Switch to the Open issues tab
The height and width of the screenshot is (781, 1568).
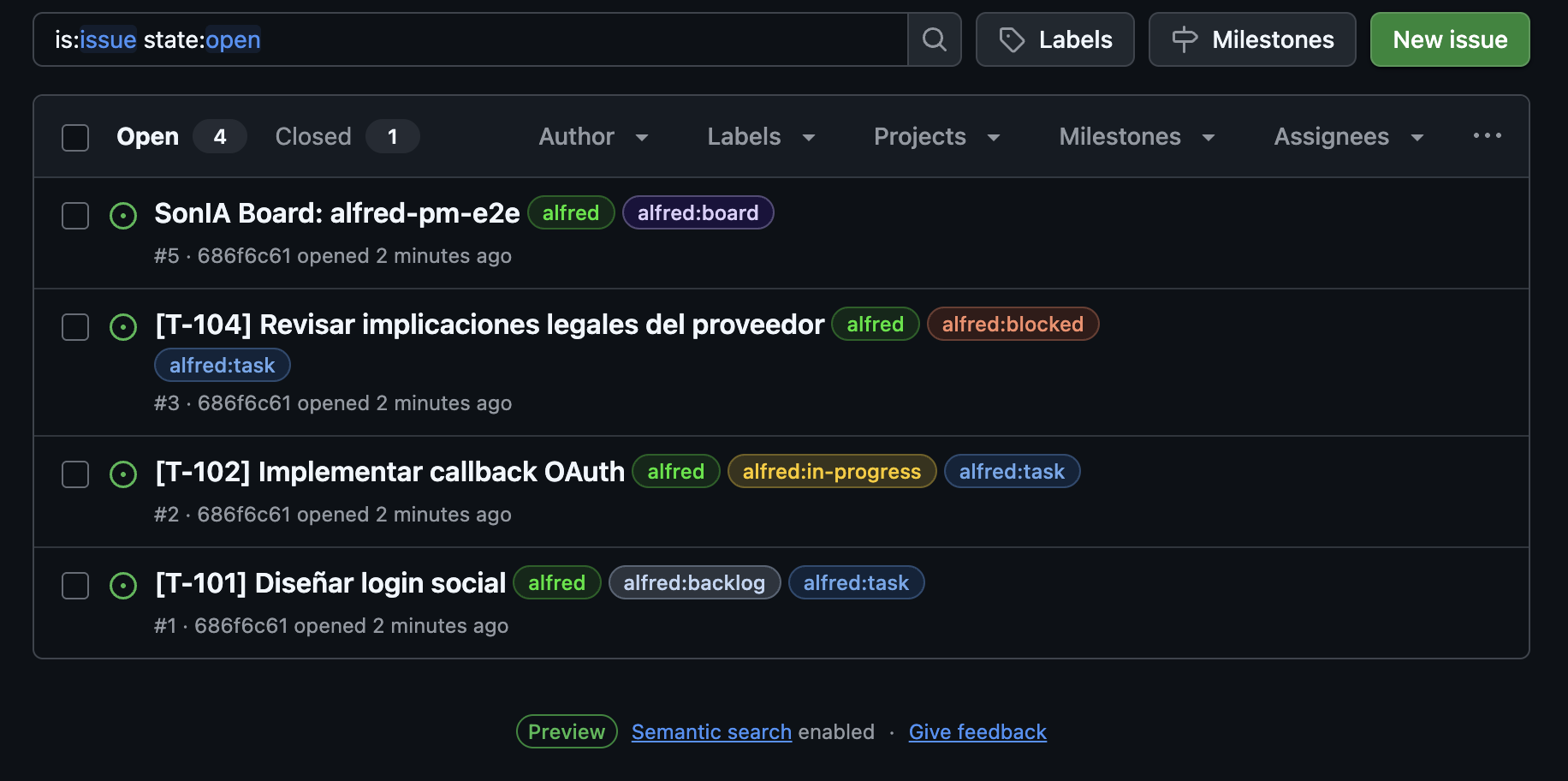147,136
